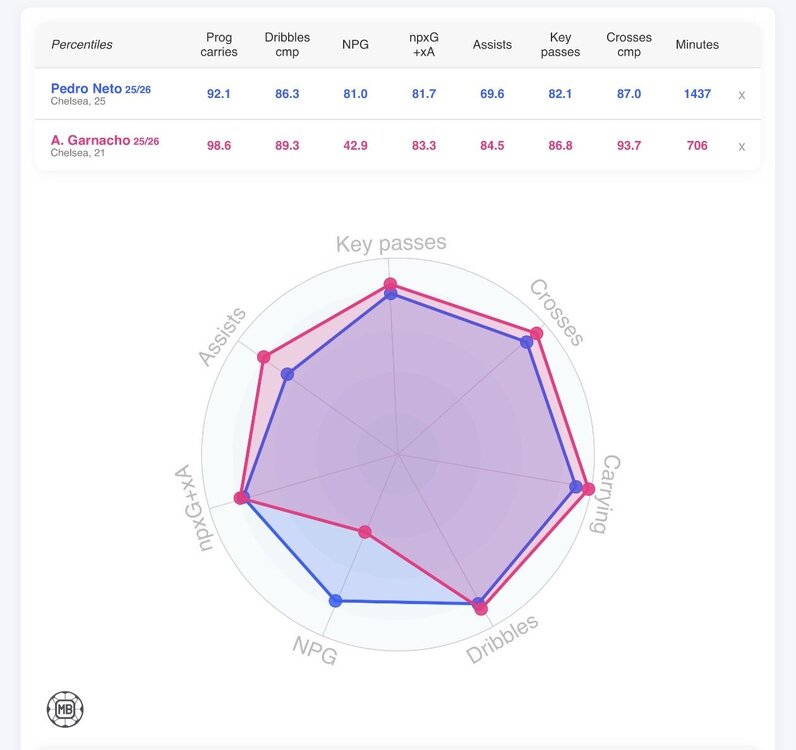Select the NPG column header
Image resolution: width=796 pixels, height=750 pixels.
tap(355, 45)
